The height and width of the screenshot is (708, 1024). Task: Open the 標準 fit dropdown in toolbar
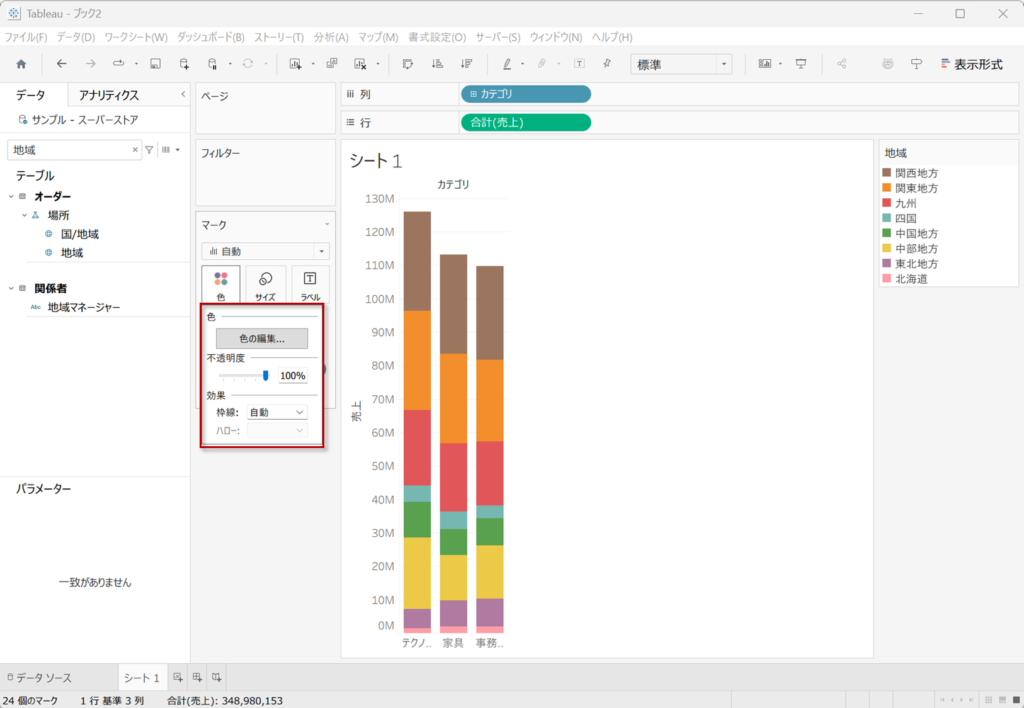[x=681, y=64]
